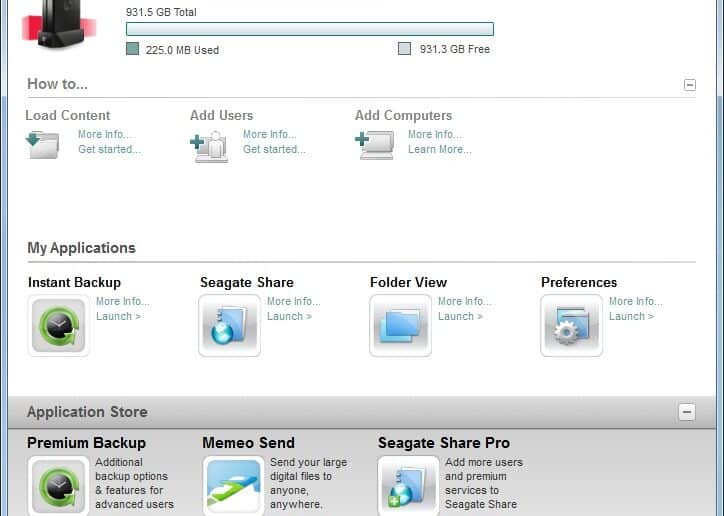This screenshot has width=724, height=516.
Task: Click the Seagate Share heading
Action: pos(247,282)
